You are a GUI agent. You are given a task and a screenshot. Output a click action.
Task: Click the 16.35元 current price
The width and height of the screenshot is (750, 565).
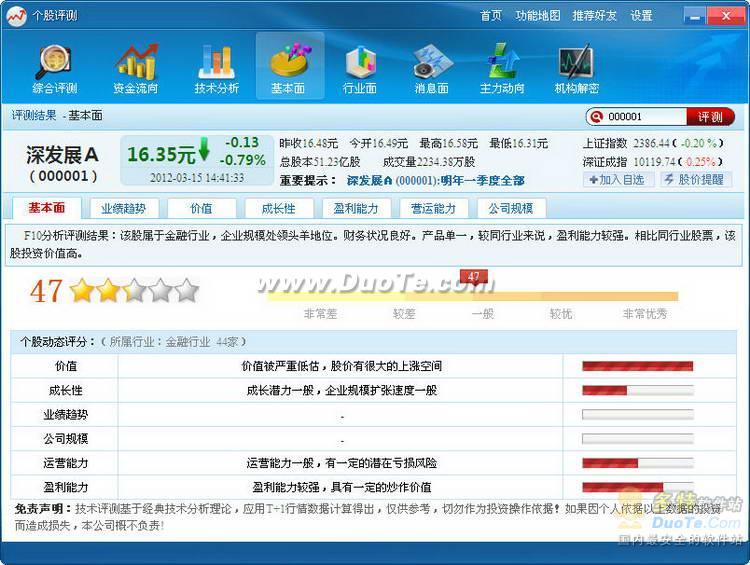(x=161, y=154)
